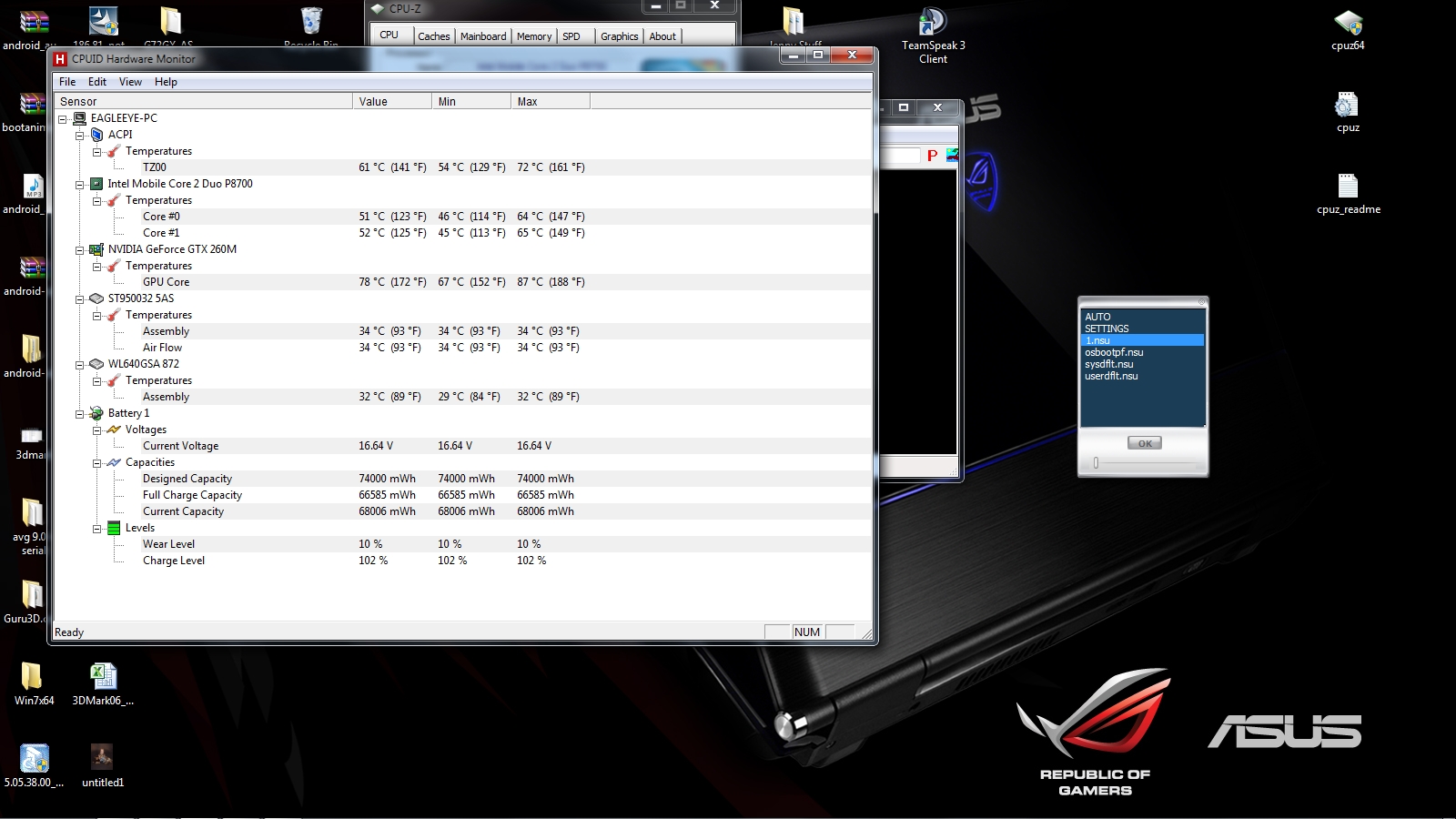This screenshot has height=819, width=1456.
Task: Select sysdflt.nsu in the list
Action: tap(1142, 364)
